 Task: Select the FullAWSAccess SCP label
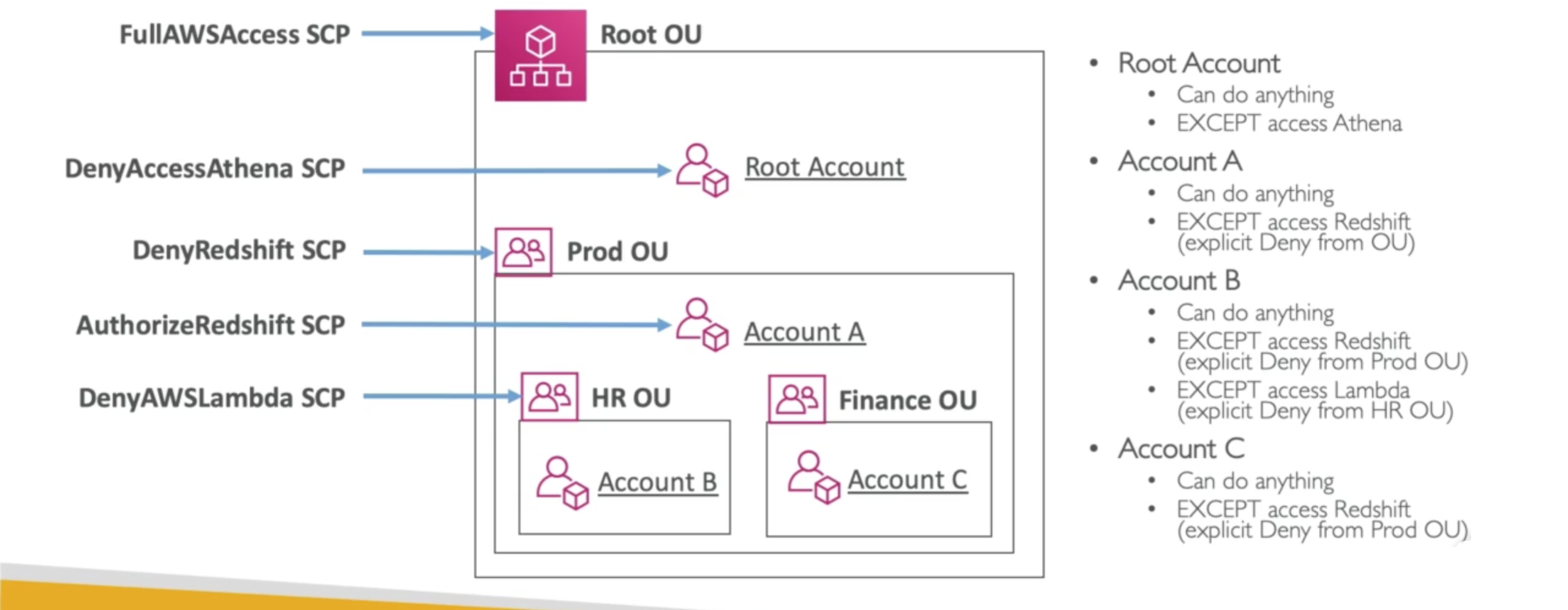(x=235, y=34)
